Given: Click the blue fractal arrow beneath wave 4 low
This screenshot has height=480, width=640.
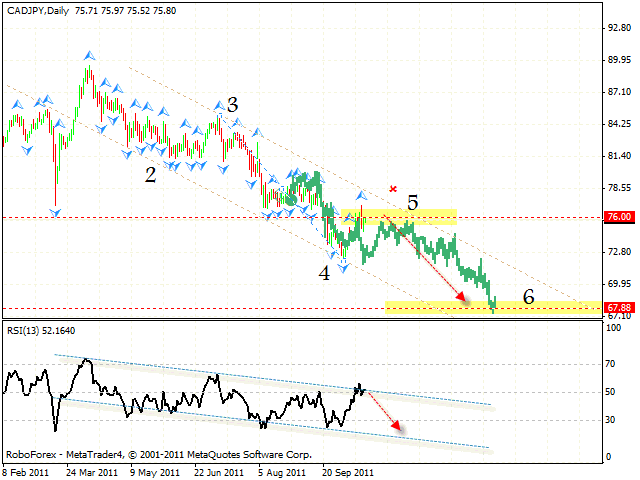Looking at the screenshot, I should point(342,270).
